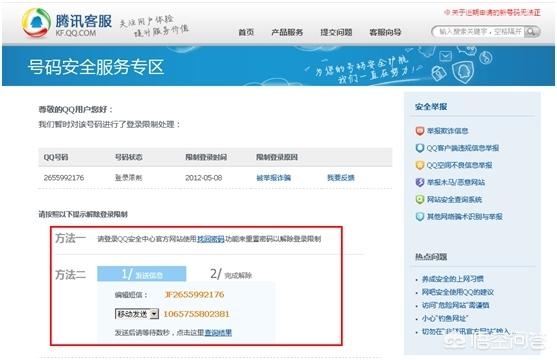557x360 pixels.
Task: Click the 找回密码 link
Action: click(x=211, y=239)
